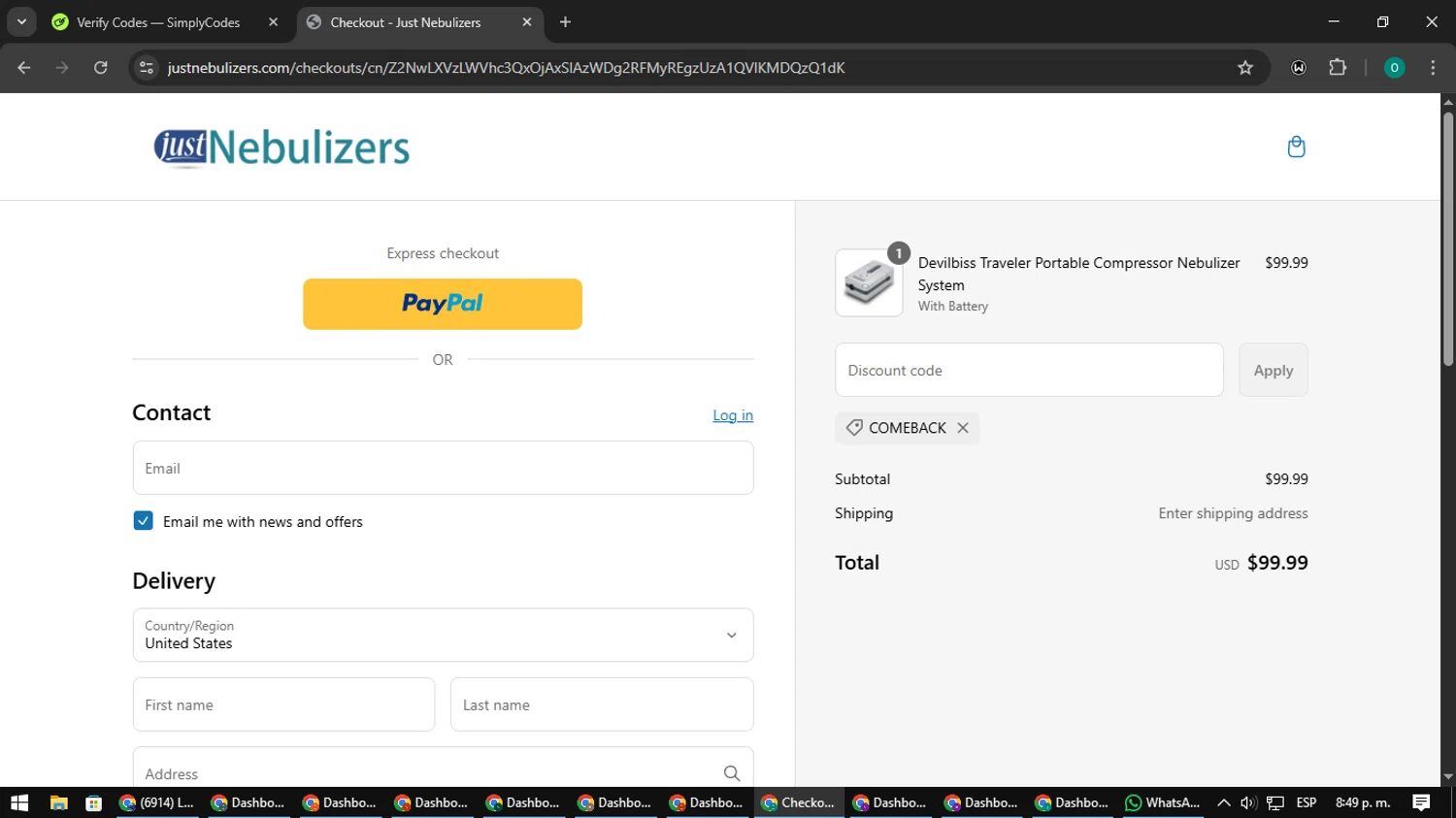Click the COMEBACK discount tag
The image size is (1456, 818).
(907, 428)
